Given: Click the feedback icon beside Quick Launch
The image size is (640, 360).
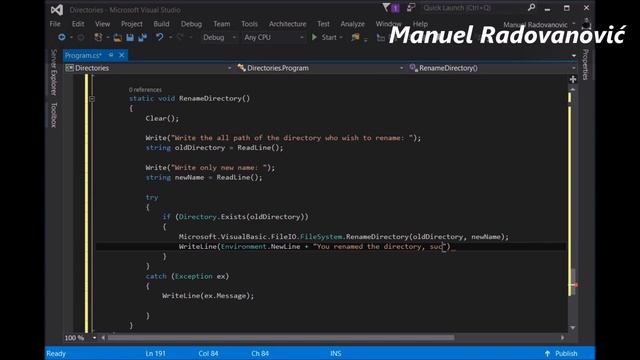Looking at the screenshot, I should coord(411,7).
